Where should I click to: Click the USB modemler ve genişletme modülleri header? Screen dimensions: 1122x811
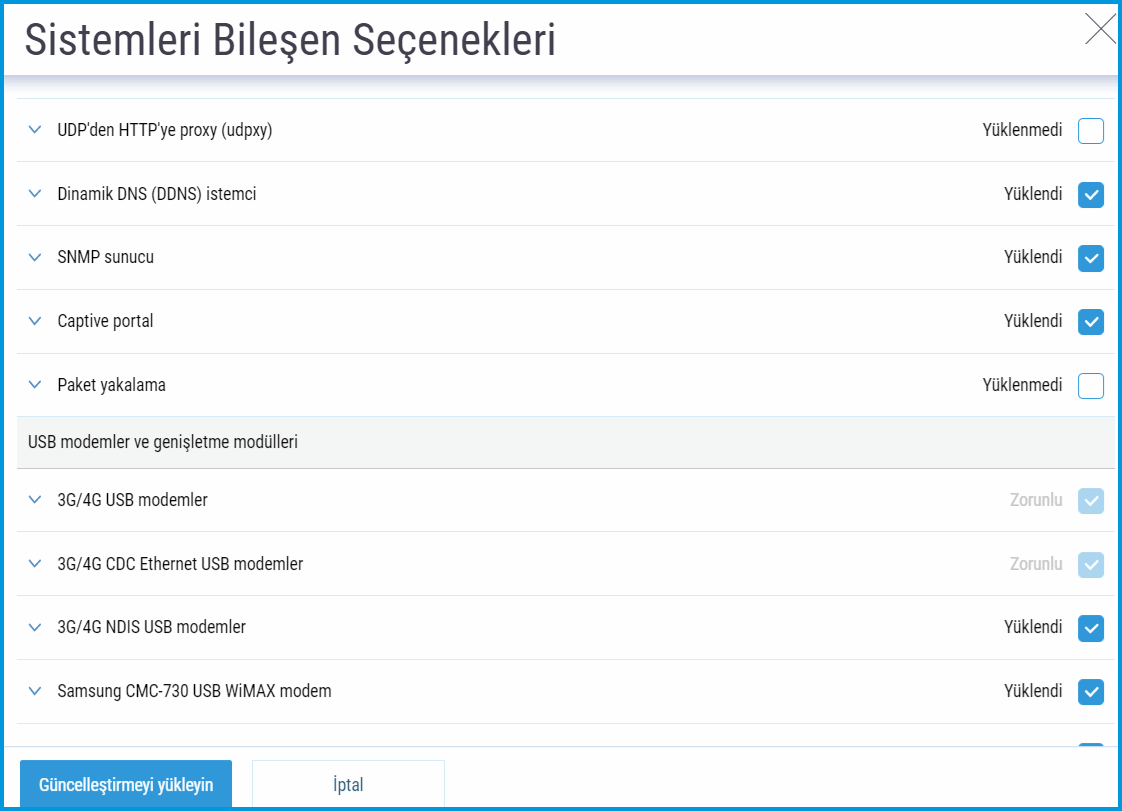[x=163, y=442]
